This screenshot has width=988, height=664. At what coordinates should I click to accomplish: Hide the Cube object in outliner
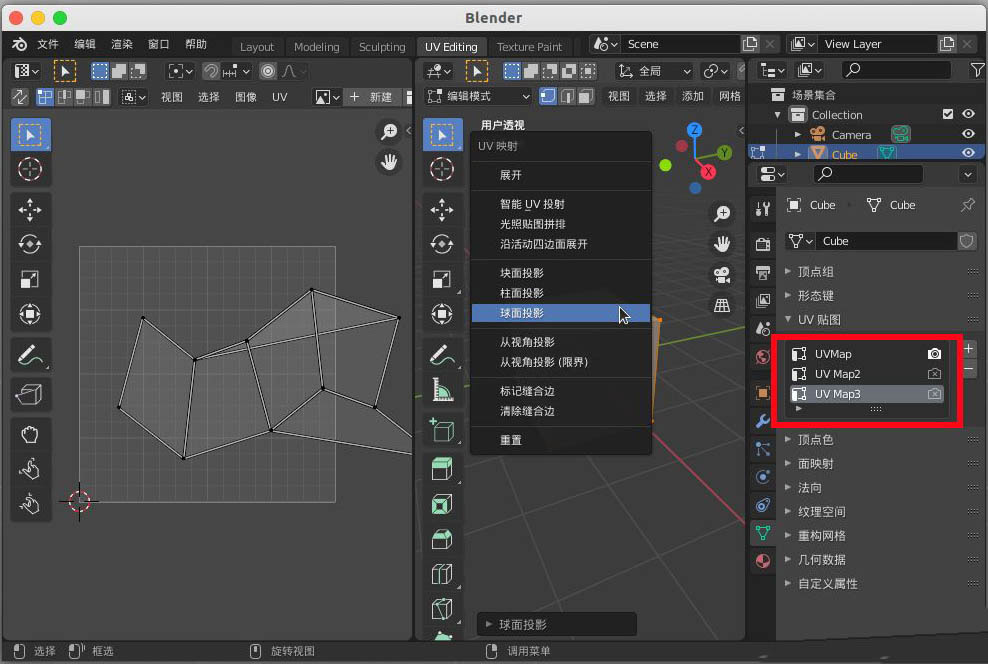(x=968, y=152)
